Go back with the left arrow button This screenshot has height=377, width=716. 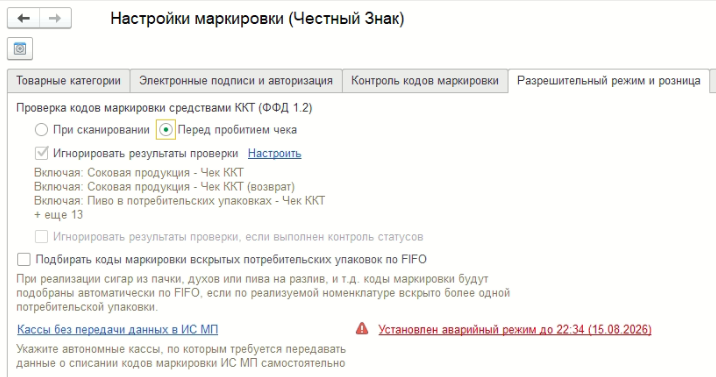click(x=23, y=18)
